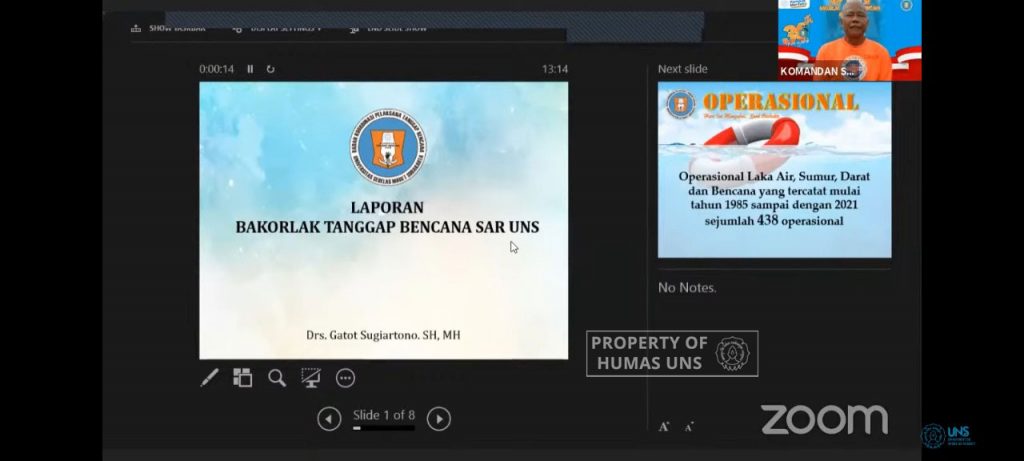The width and height of the screenshot is (1024, 461).
Task: Open the Display Settings dropdown
Action: 278,28
